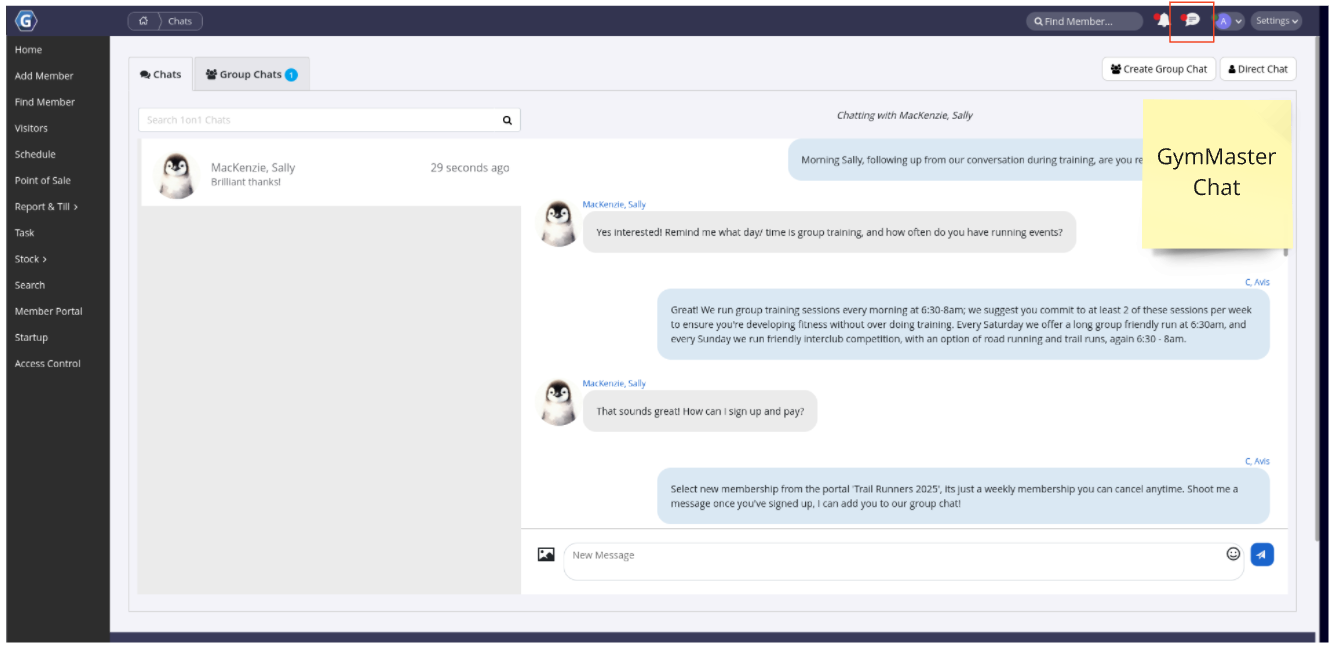Screen dimensions: 1336x645
Task: Open Schedule in sidebar
Action: [x=35, y=154]
